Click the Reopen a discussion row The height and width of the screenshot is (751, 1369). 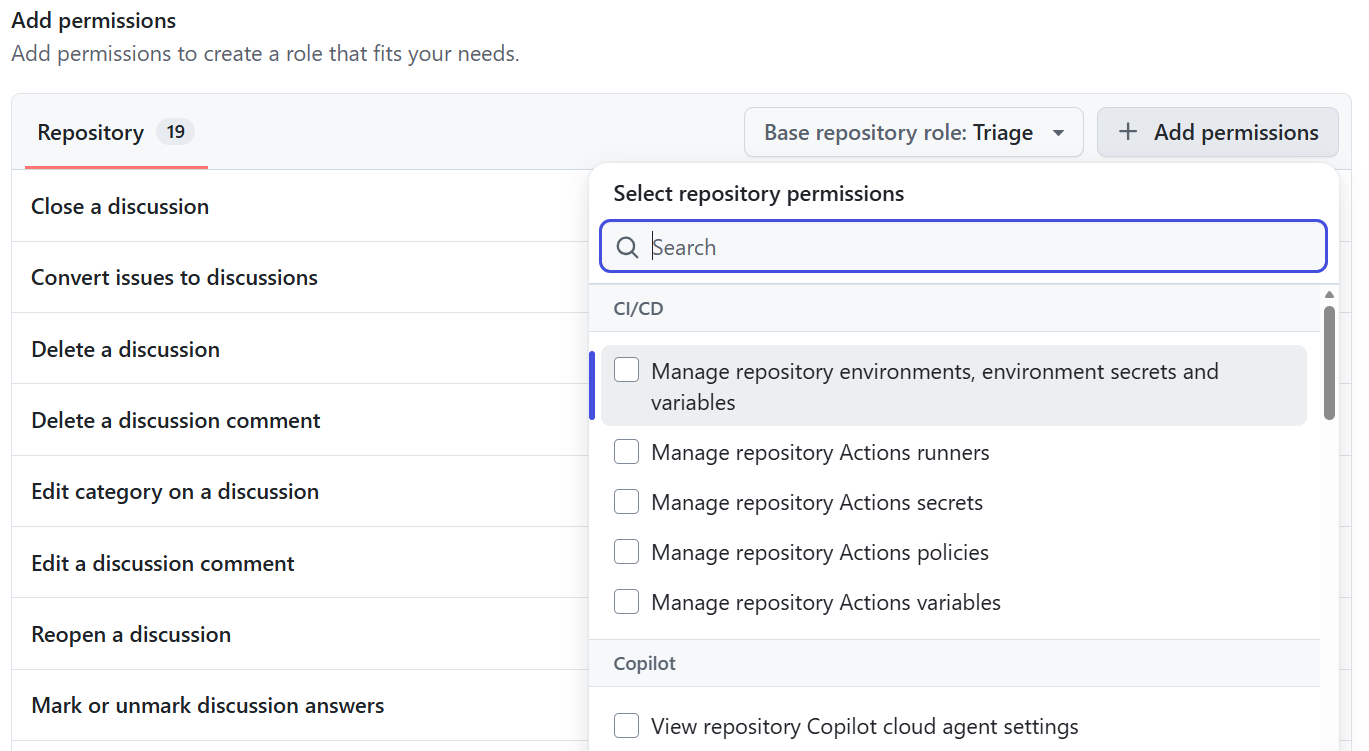(x=300, y=634)
